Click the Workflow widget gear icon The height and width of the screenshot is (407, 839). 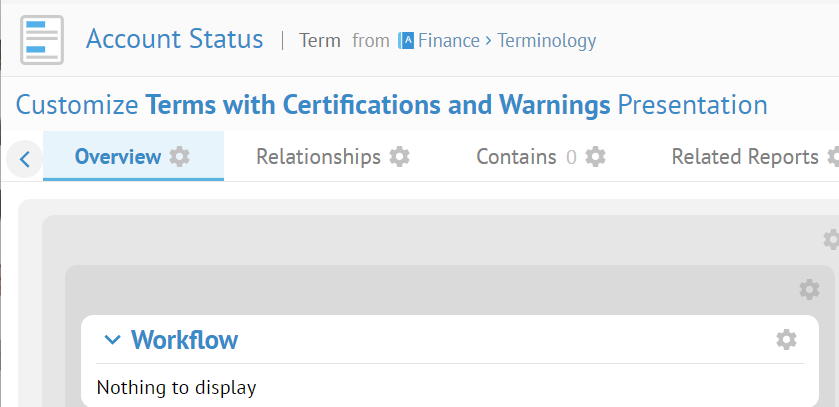coord(786,340)
